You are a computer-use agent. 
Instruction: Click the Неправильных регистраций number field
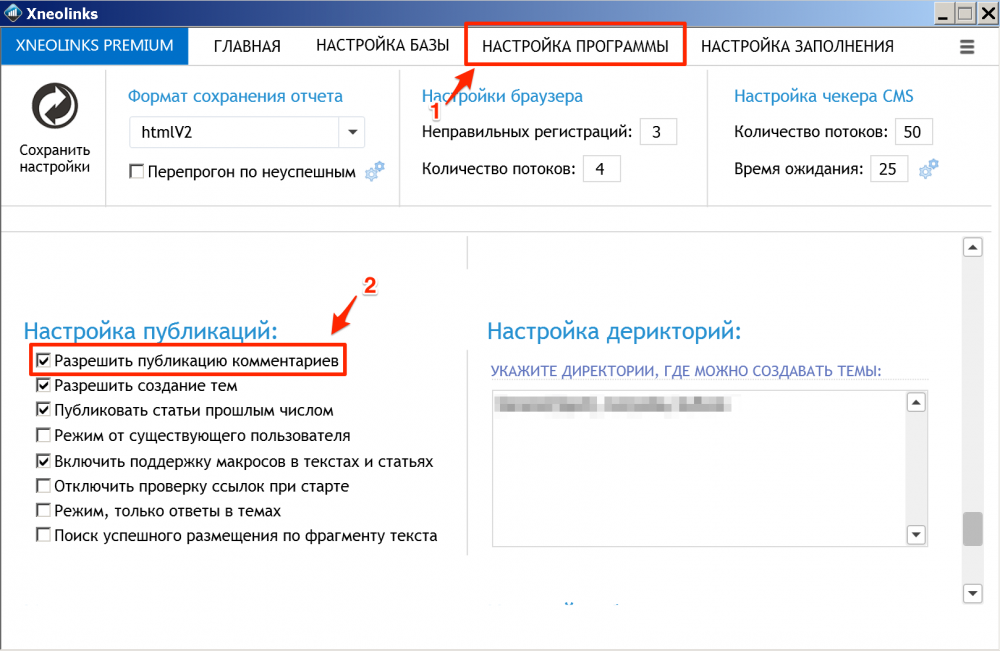[658, 132]
